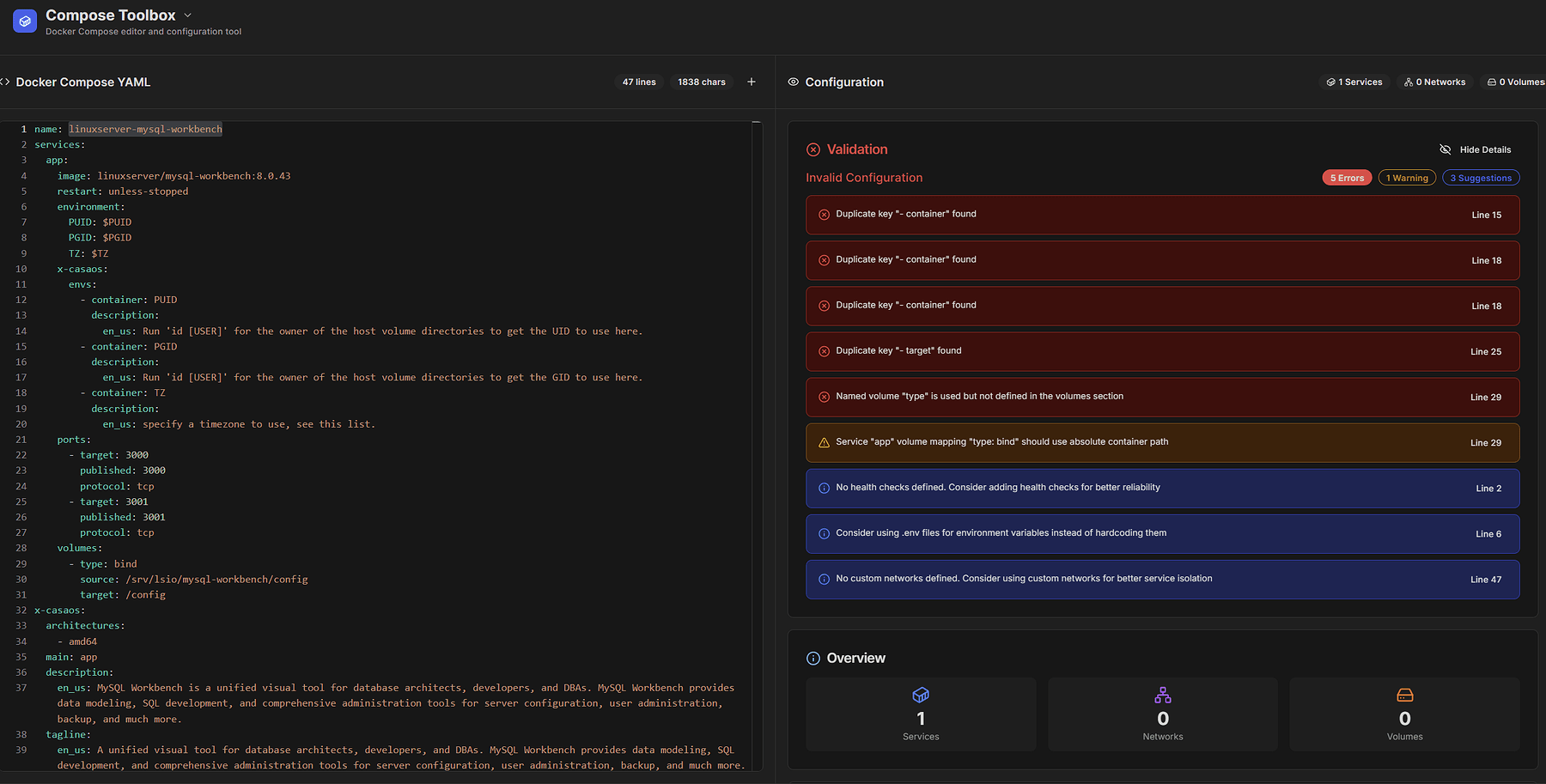The width and height of the screenshot is (1546, 784).
Task: Select the 3 Suggestions badge
Action: tap(1481, 178)
